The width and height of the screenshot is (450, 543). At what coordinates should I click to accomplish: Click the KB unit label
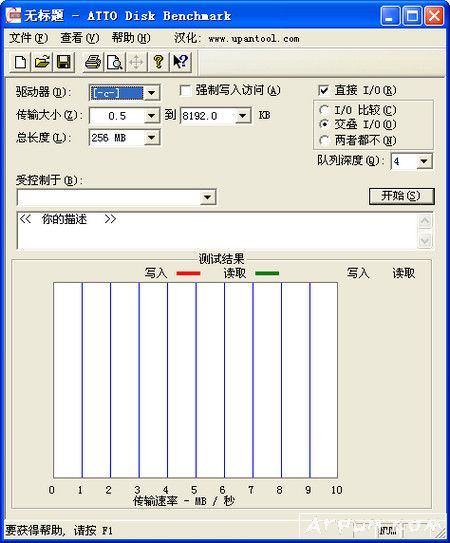pyautogui.click(x=264, y=115)
